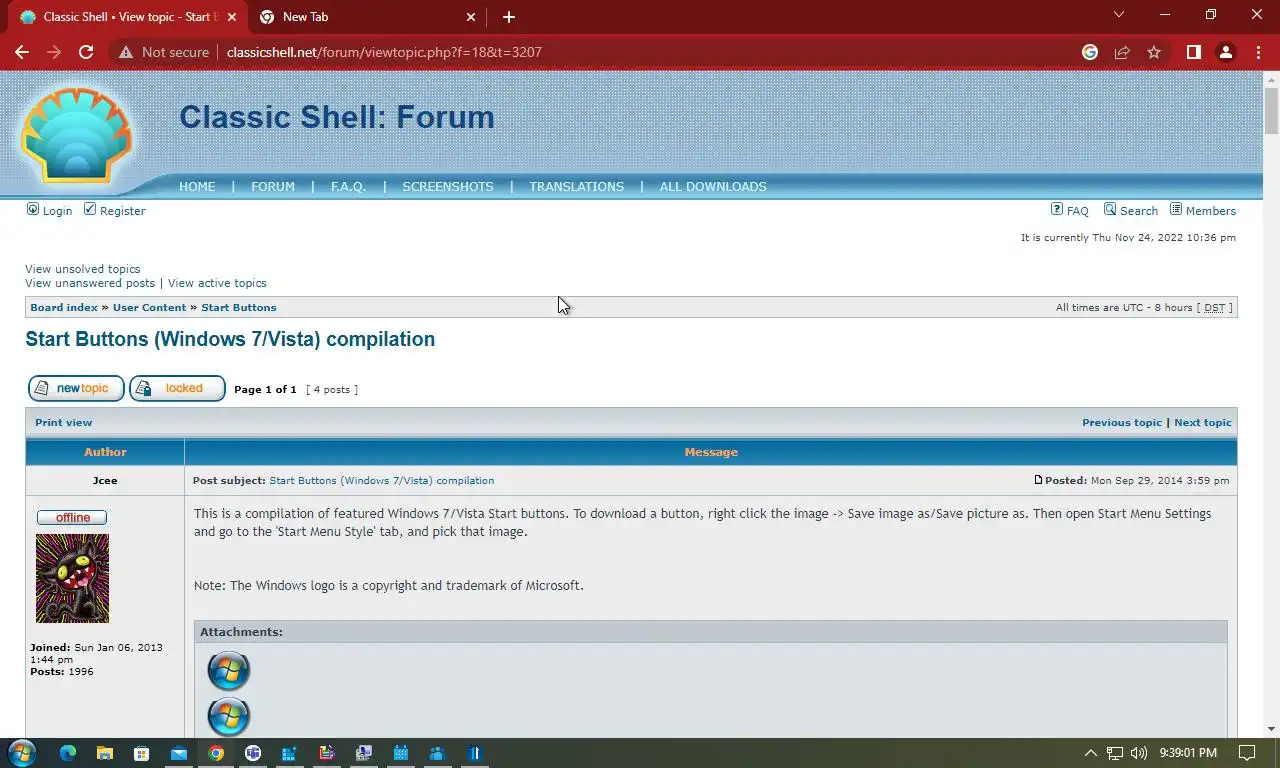The width and height of the screenshot is (1280, 768).
Task: Click the small post icon before Posted
Action: [x=1038, y=480]
